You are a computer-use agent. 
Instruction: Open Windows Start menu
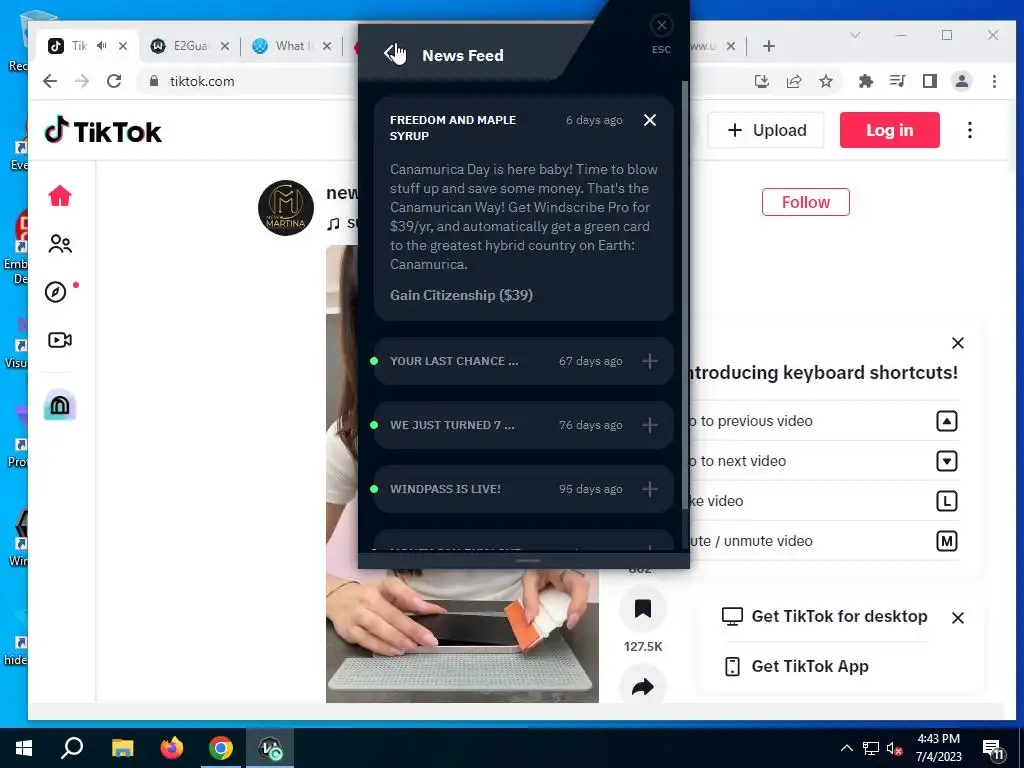(24, 748)
